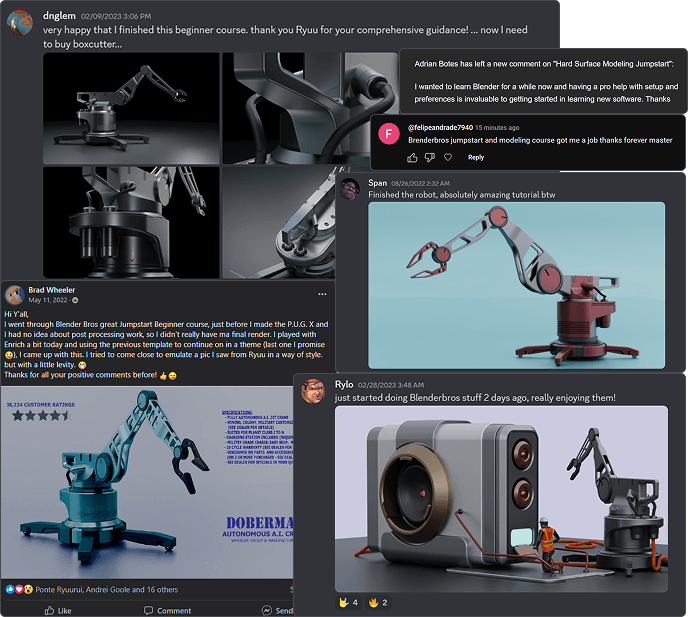
Task: Click the public globe icon beside May 11, 2022
Action: [75, 300]
